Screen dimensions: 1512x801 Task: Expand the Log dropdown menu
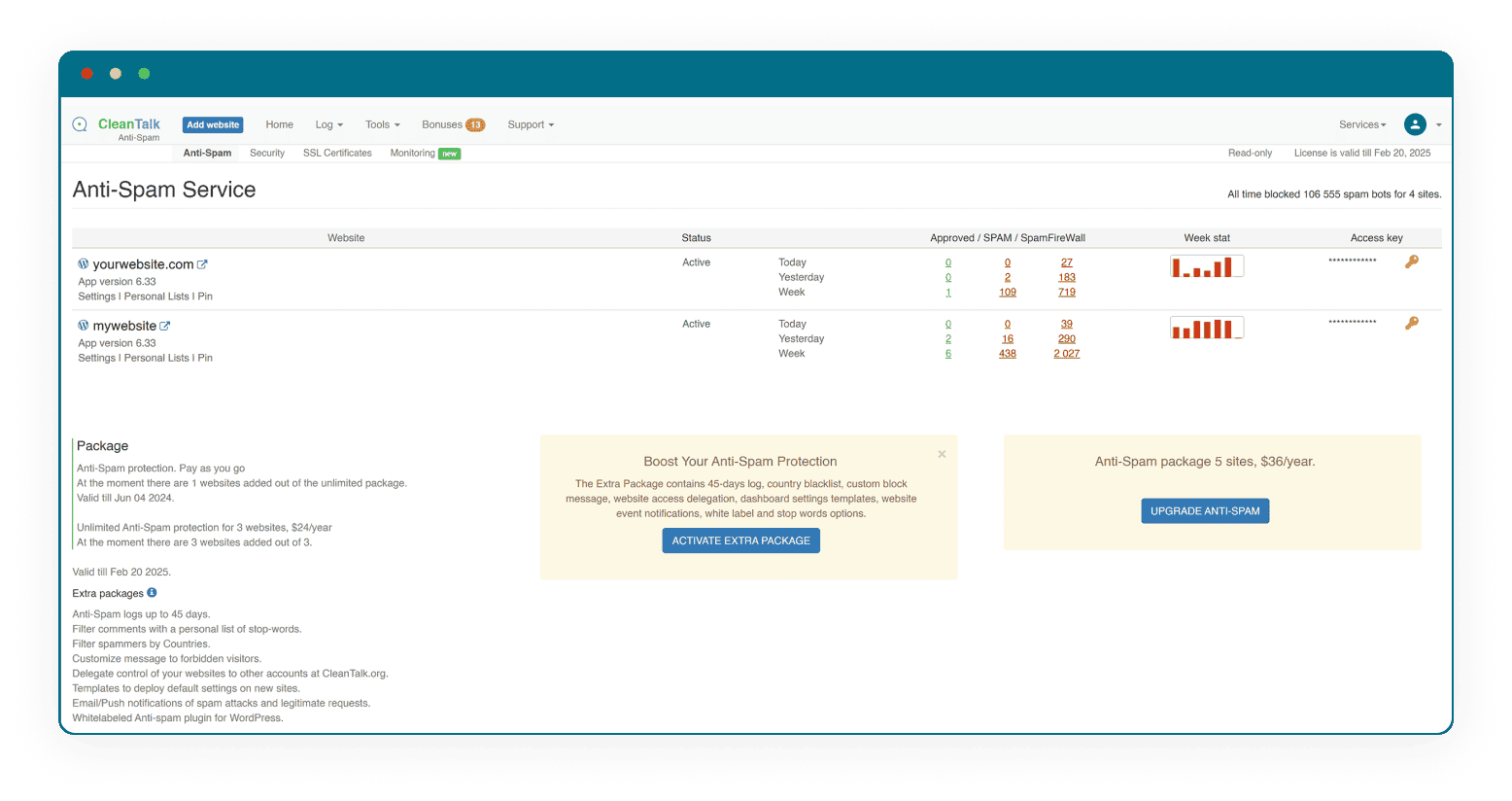[x=329, y=124]
